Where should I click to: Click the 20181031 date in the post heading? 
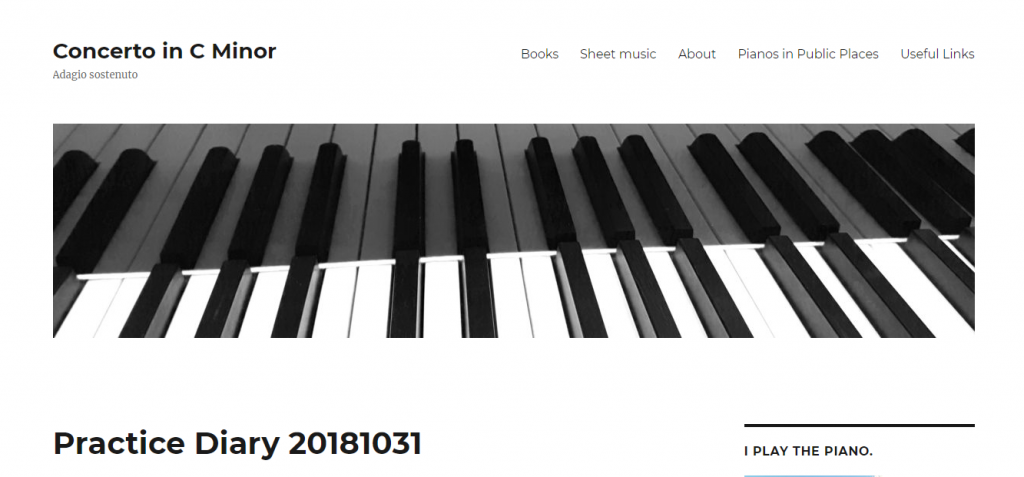(355, 444)
